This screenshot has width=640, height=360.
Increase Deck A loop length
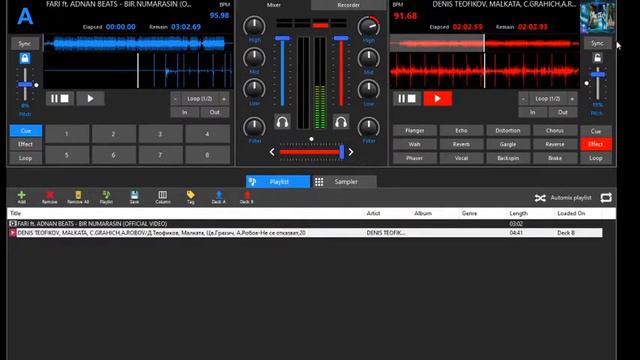pyautogui.click(x=224, y=99)
